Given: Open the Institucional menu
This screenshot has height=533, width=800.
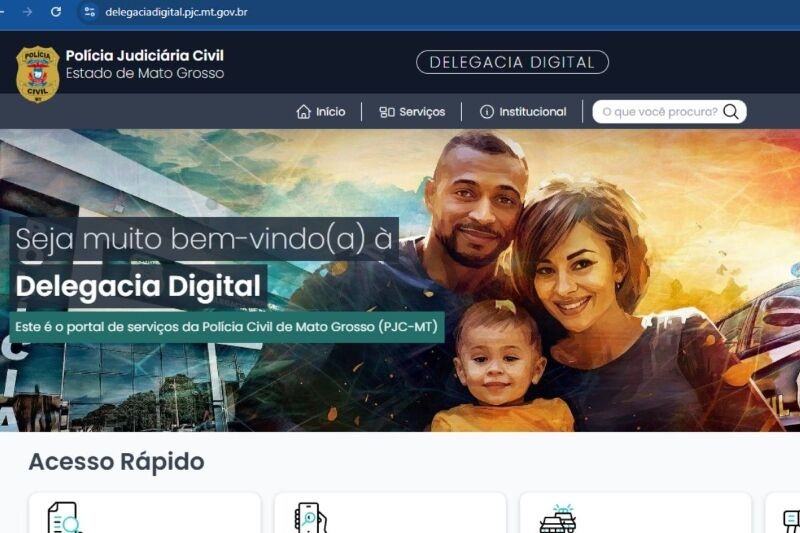Looking at the screenshot, I should click(523, 112).
